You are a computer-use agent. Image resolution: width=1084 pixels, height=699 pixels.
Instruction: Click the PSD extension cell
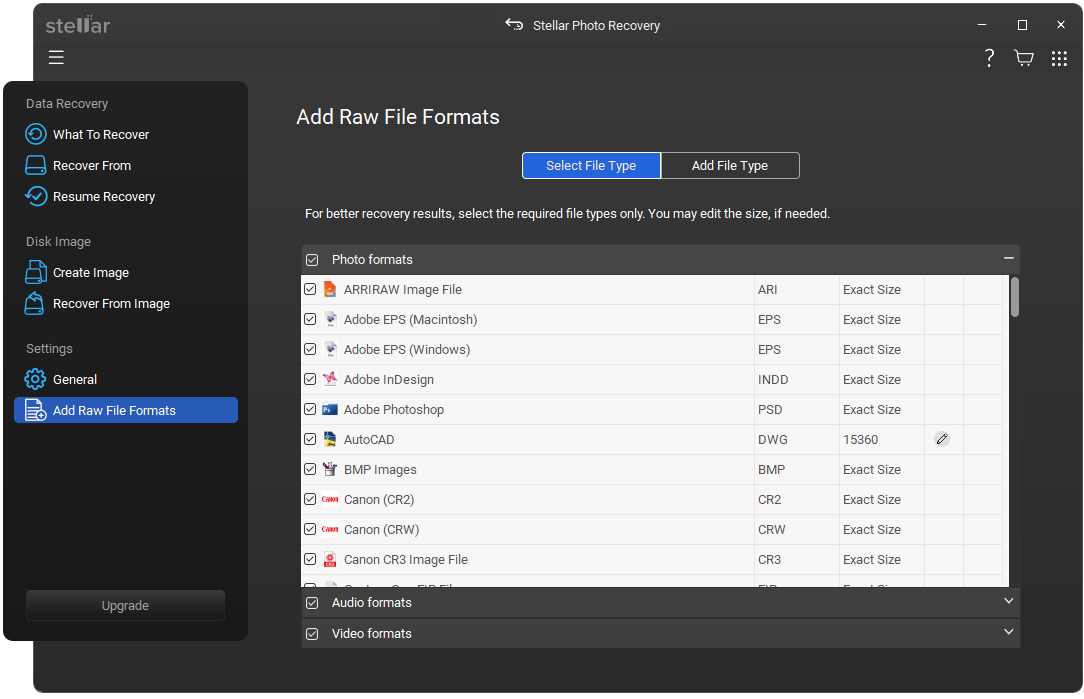pyautogui.click(x=796, y=409)
